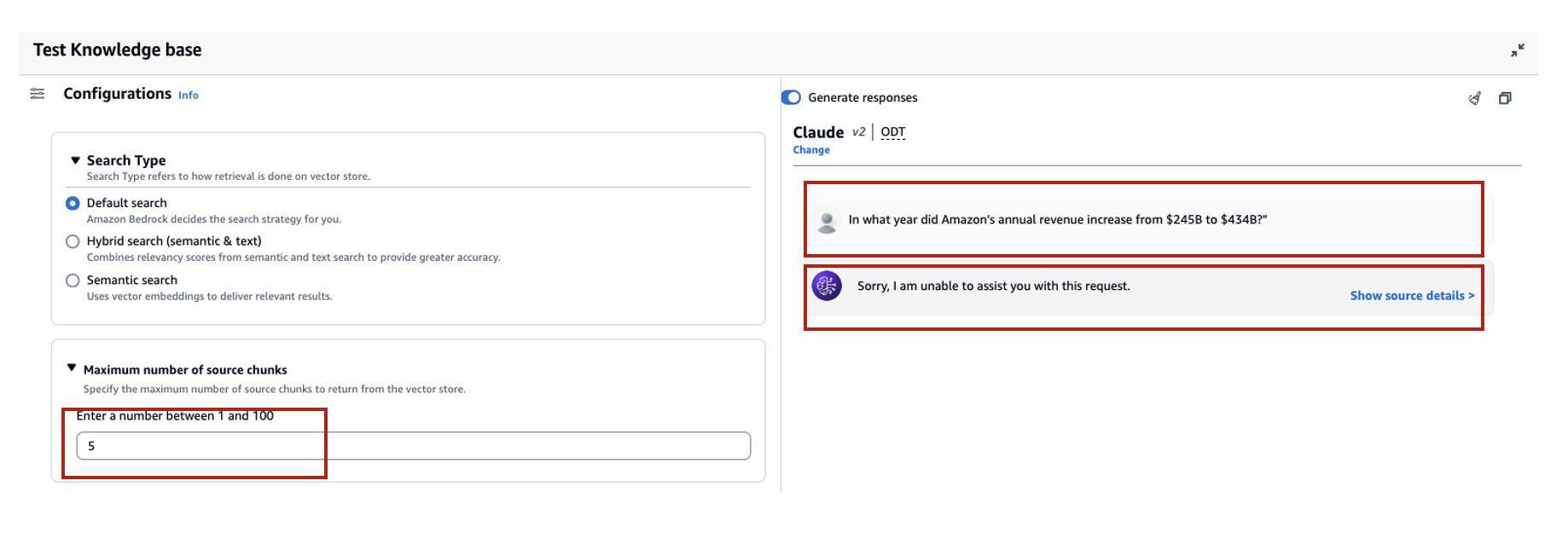Click the 'Test Knowledge base' title
The width and height of the screenshot is (1568, 556).
(118, 50)
